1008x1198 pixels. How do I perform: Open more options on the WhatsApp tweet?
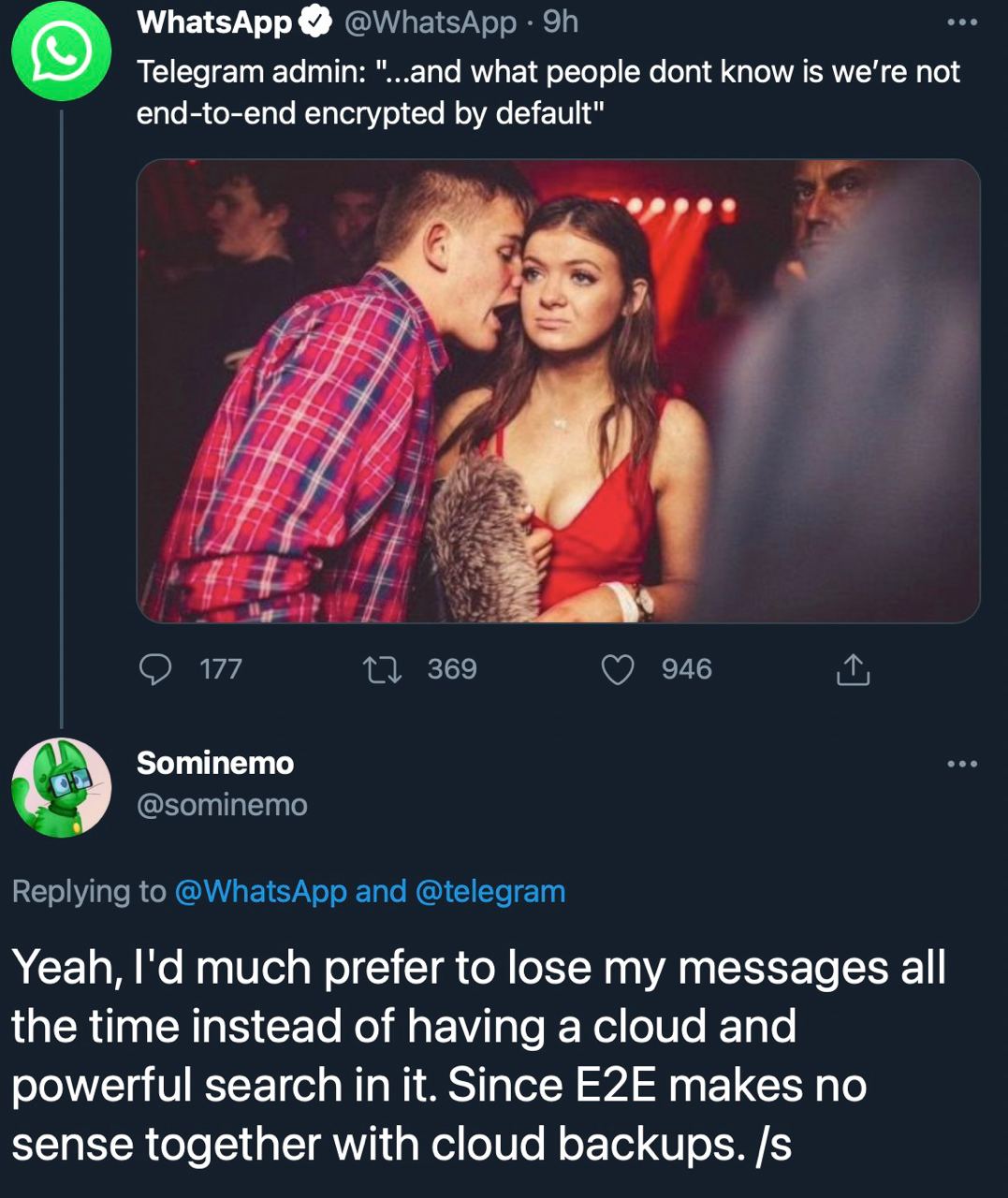(x=962, y=22)
